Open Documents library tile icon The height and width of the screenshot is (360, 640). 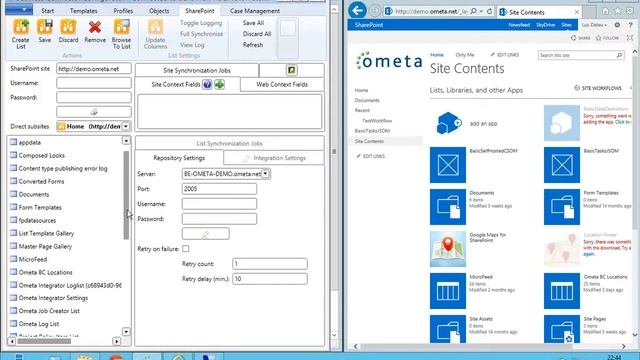(448, 207)
